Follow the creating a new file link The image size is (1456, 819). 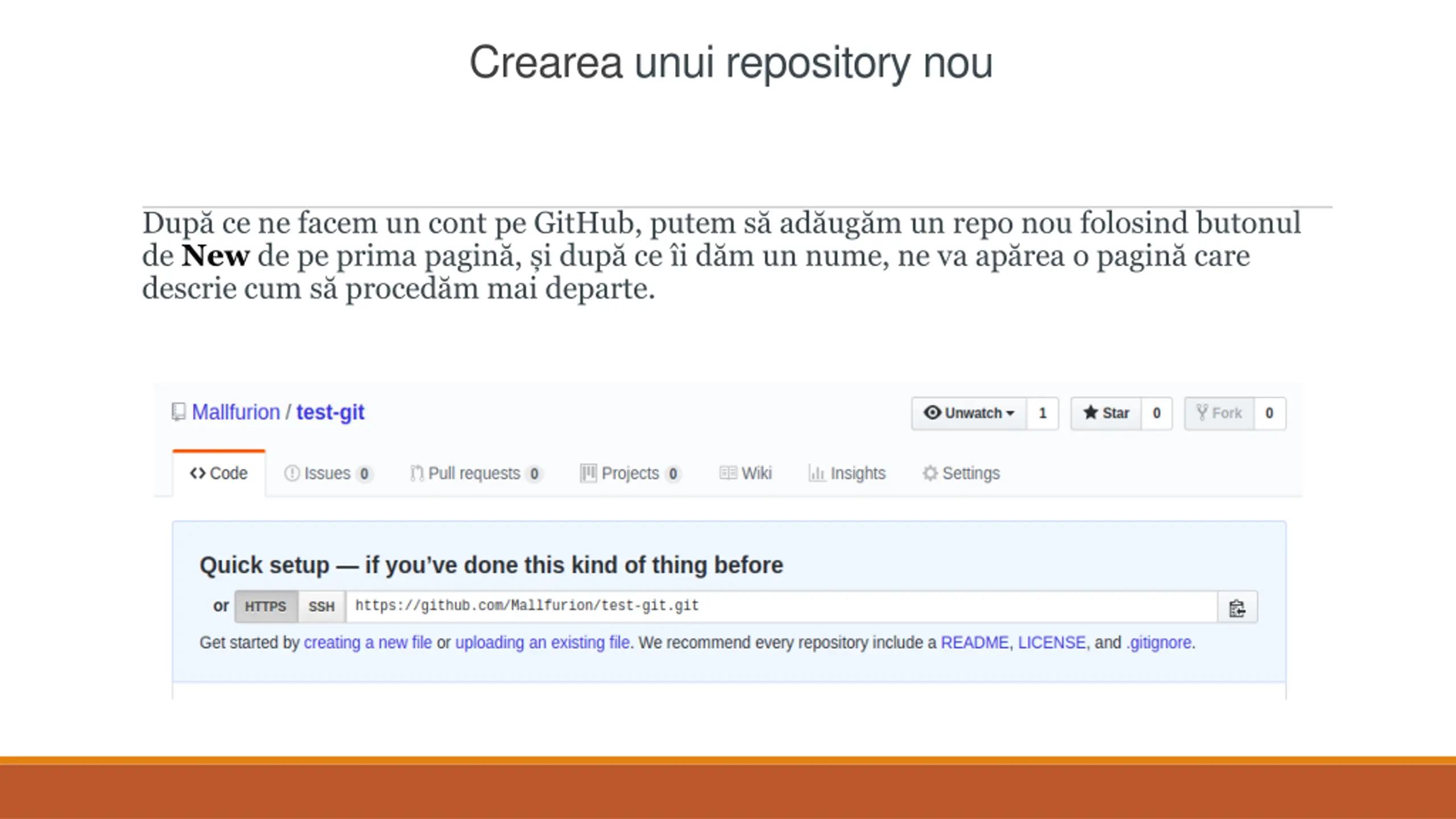tap(367, 643)
